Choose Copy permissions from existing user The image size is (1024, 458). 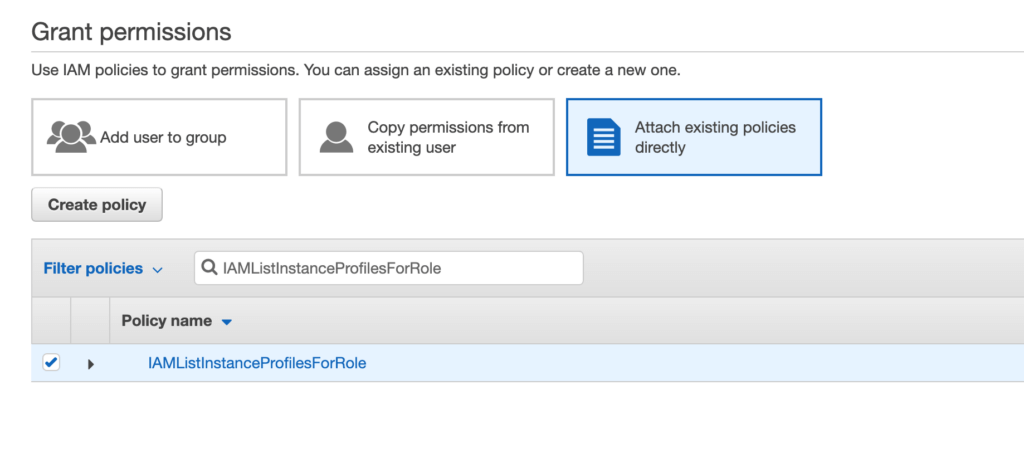coord(426,137)
